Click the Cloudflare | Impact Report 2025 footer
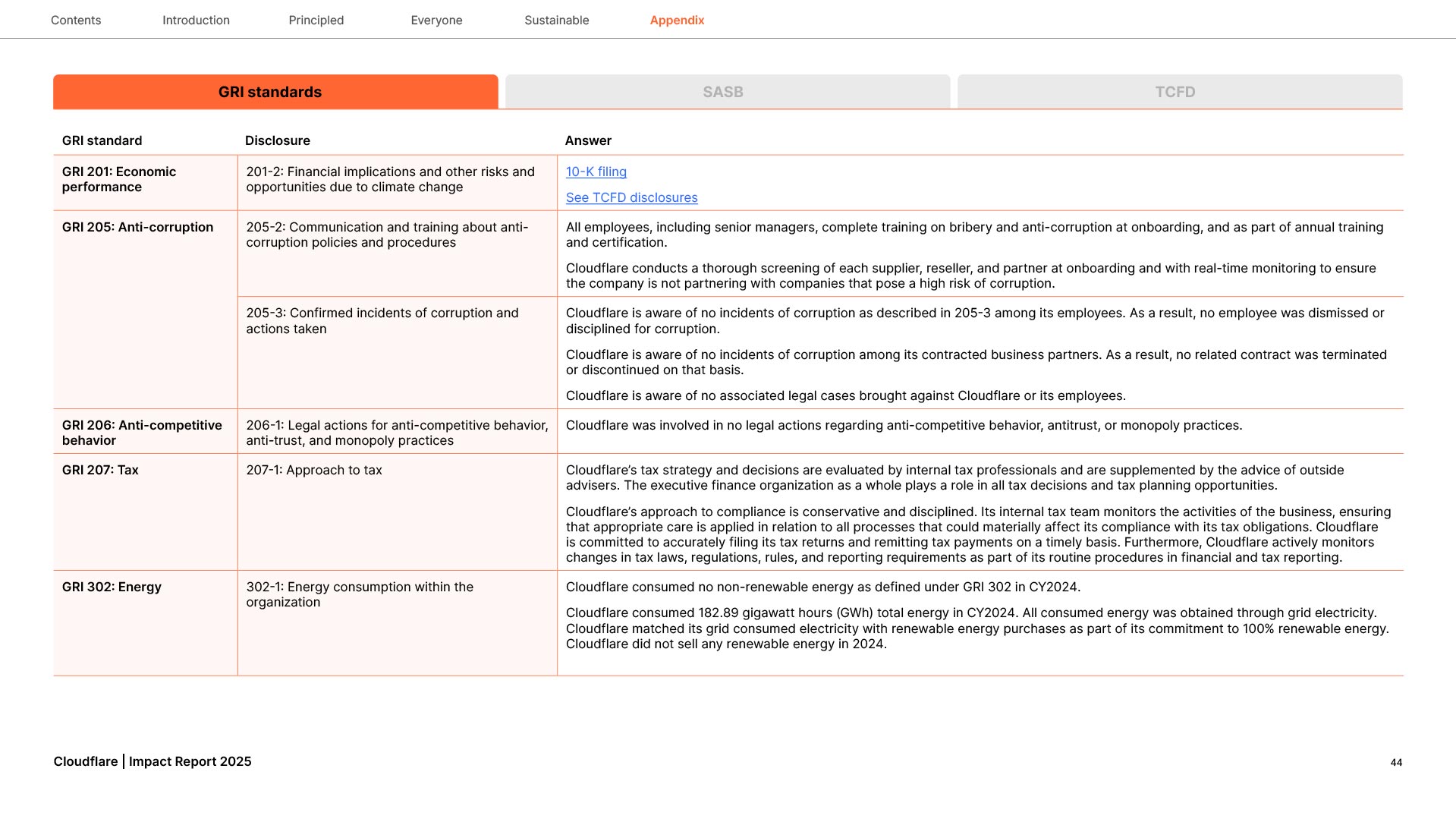 coord(153,762)
